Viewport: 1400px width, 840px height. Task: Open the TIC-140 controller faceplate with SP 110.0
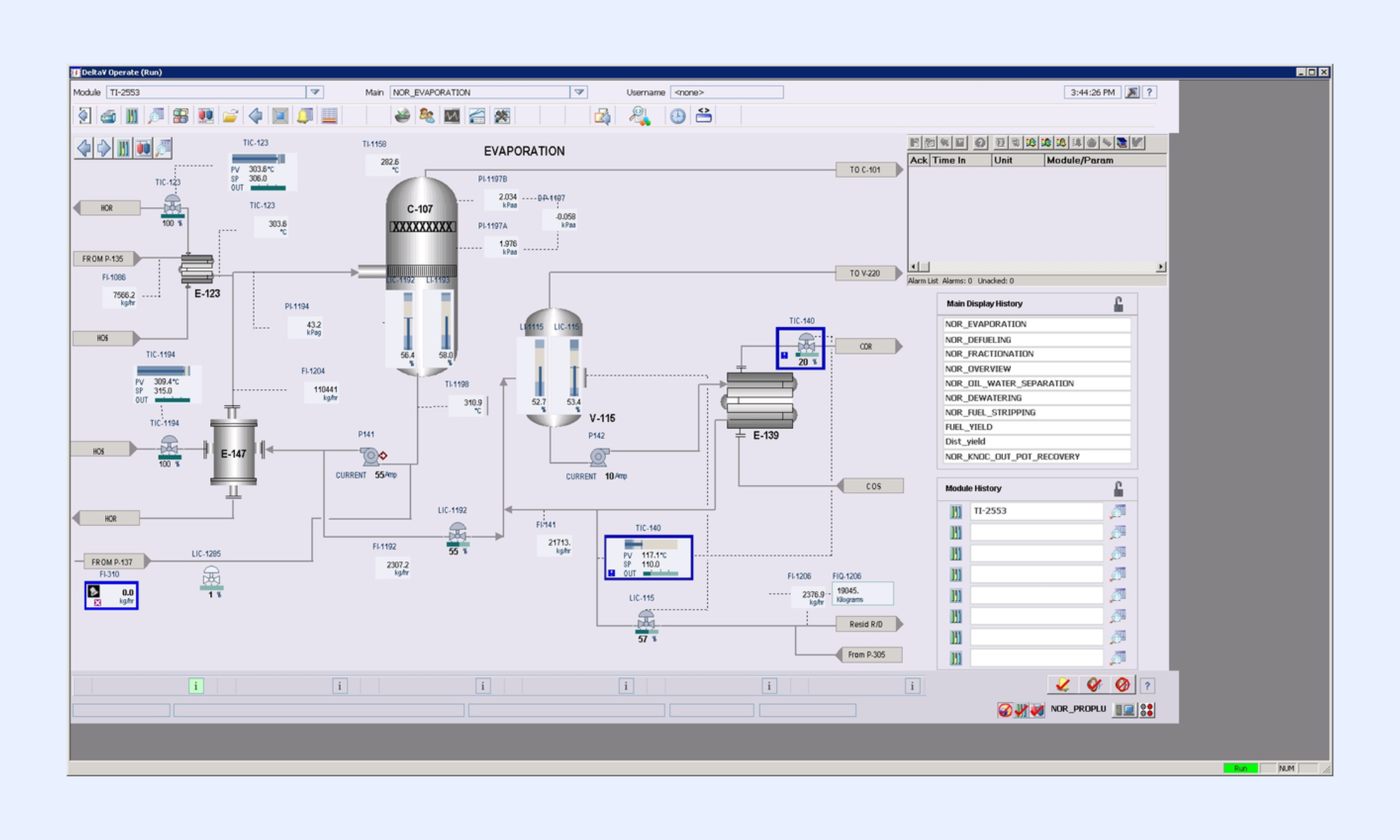point(649,558)
